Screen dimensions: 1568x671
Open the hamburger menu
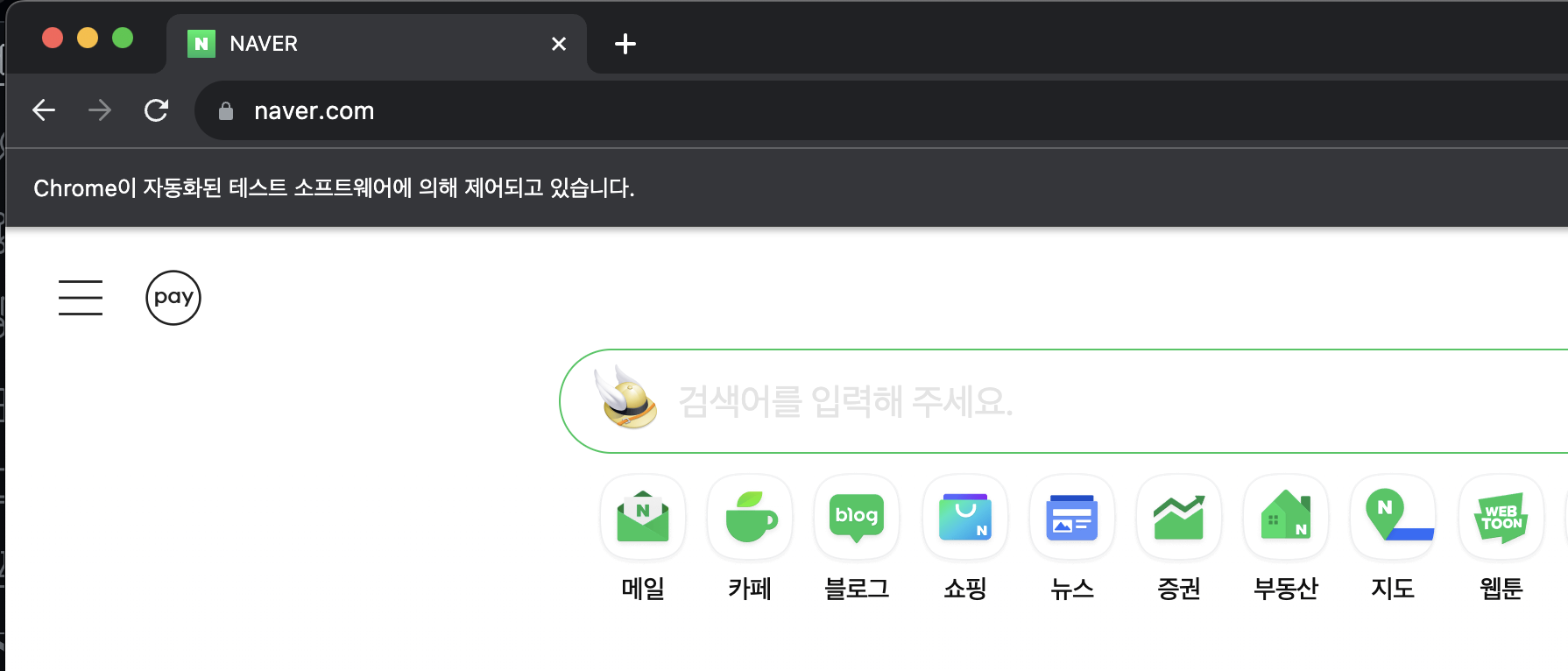coord(81,298)
